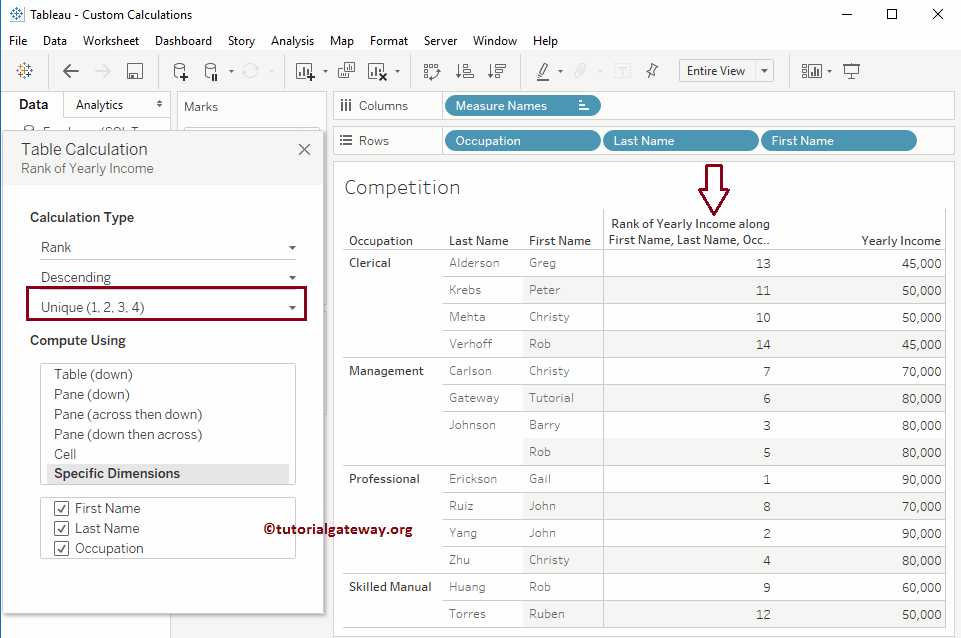This screenshot has height=638, width=961.
Task: Open the Unique (1, 2, 3, 4) dropdown
Action: tap(167, 307)
